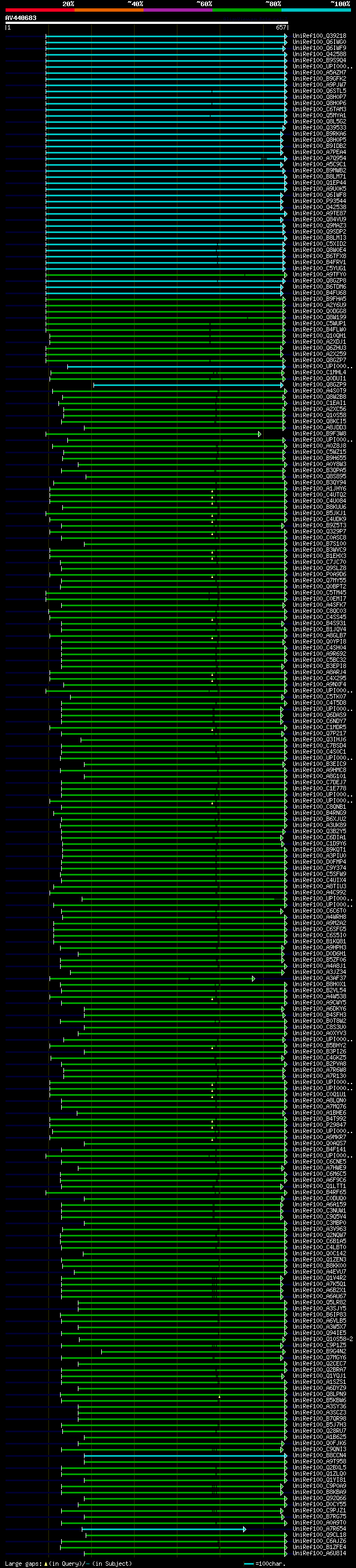The image size is (356, 1568).
Task: Click hit label UniRef100_B4FU68
Action: pyautogui.click(x=319, y=293)
